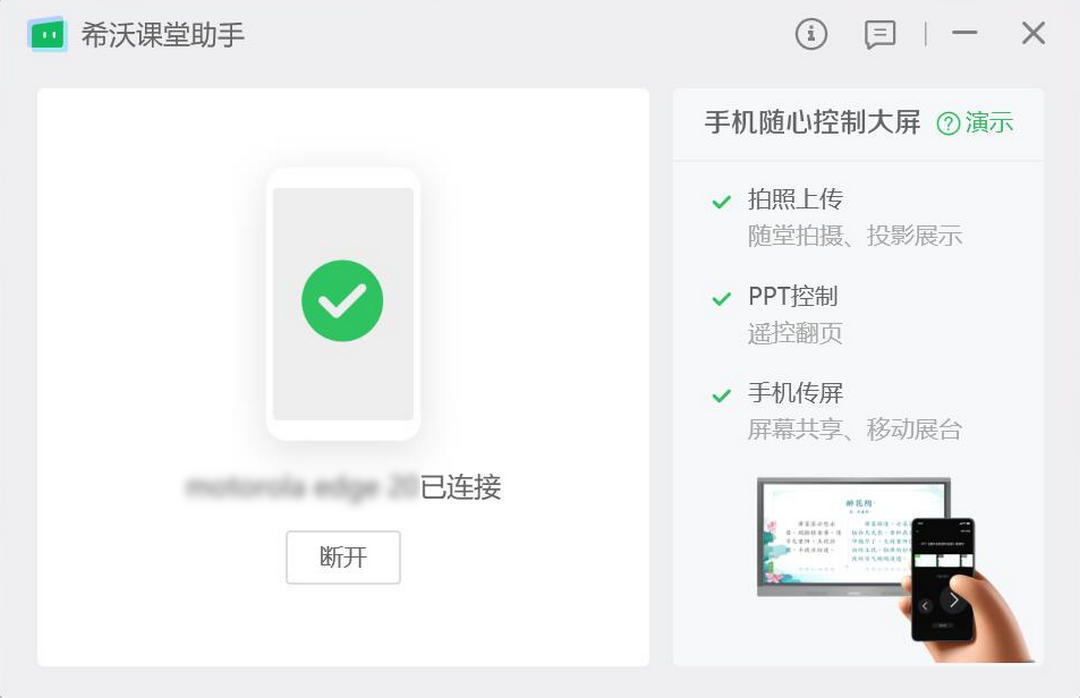Click the 屏幕共享、移动展台 description text

854,430
